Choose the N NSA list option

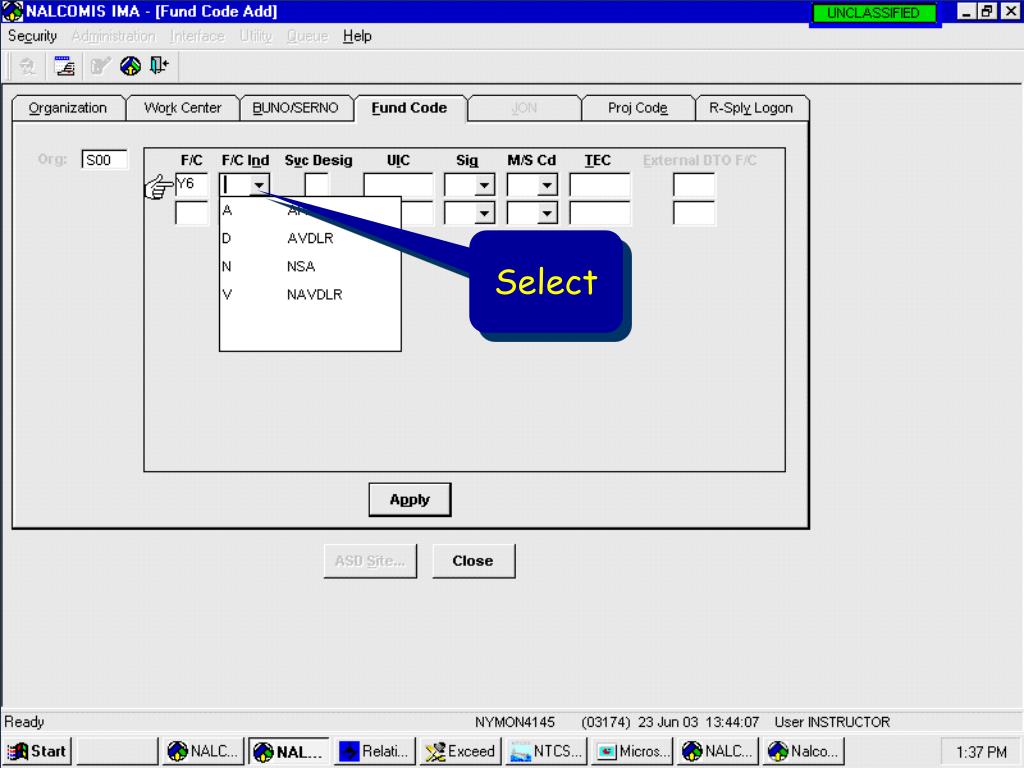pyautogui.click(x=310, y=266)
